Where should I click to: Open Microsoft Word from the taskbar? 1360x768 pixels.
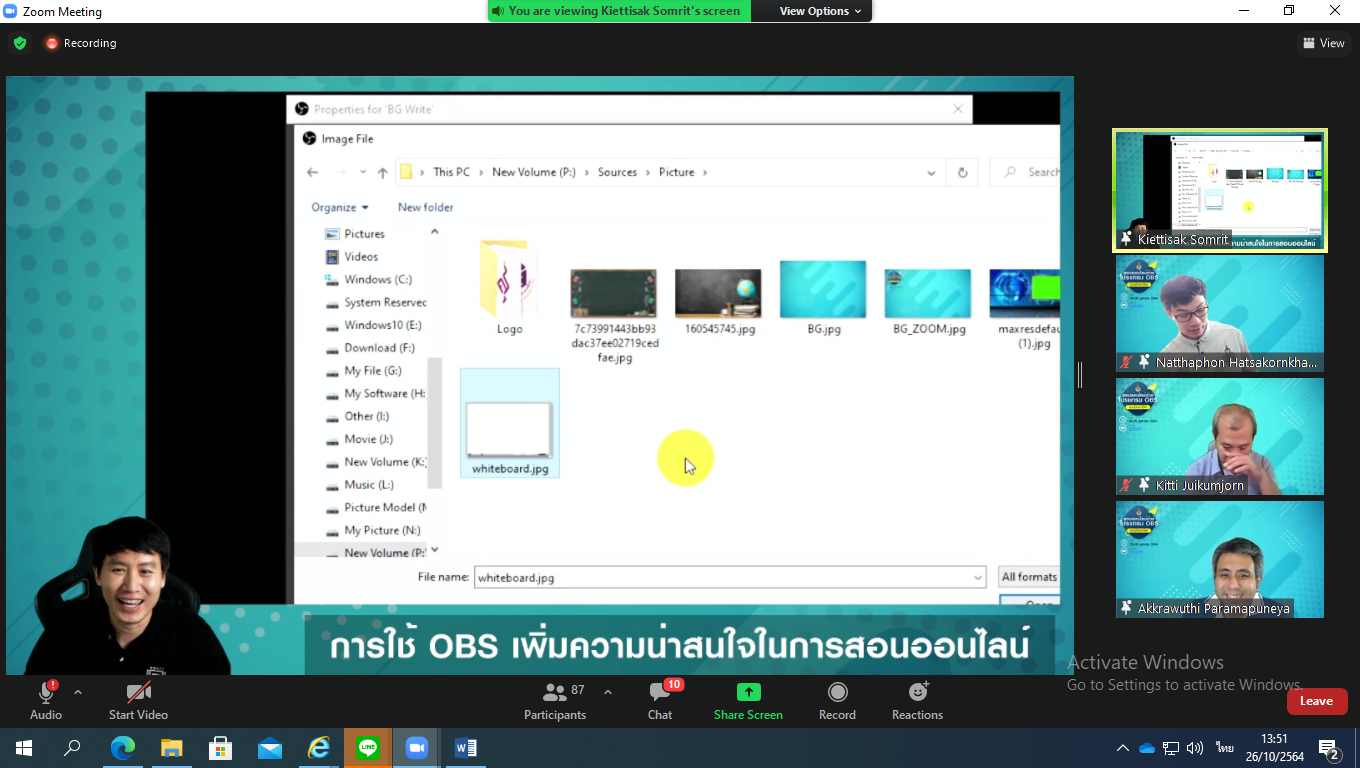465,748
